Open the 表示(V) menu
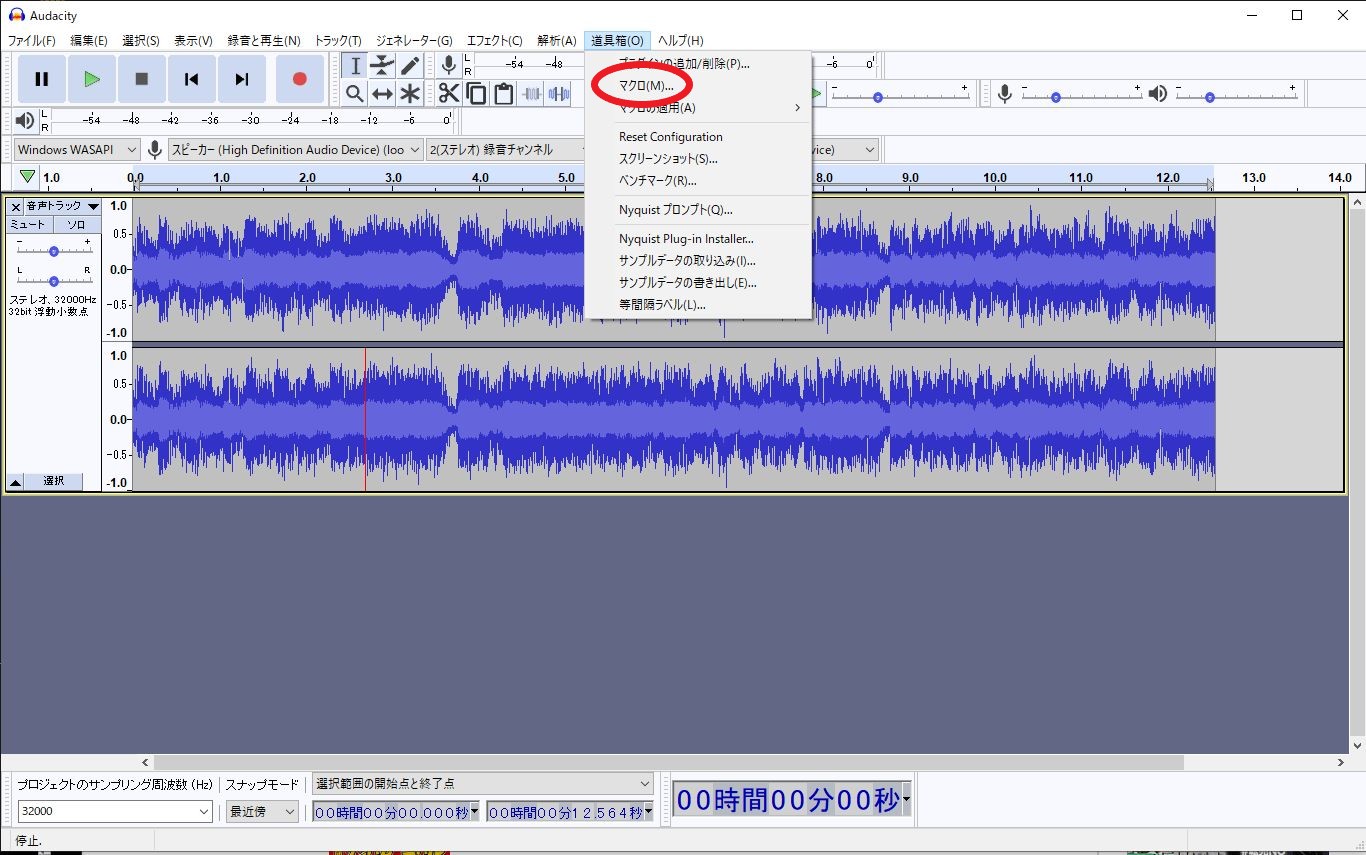The image size is (1366, 855). [x=193, y=41]
